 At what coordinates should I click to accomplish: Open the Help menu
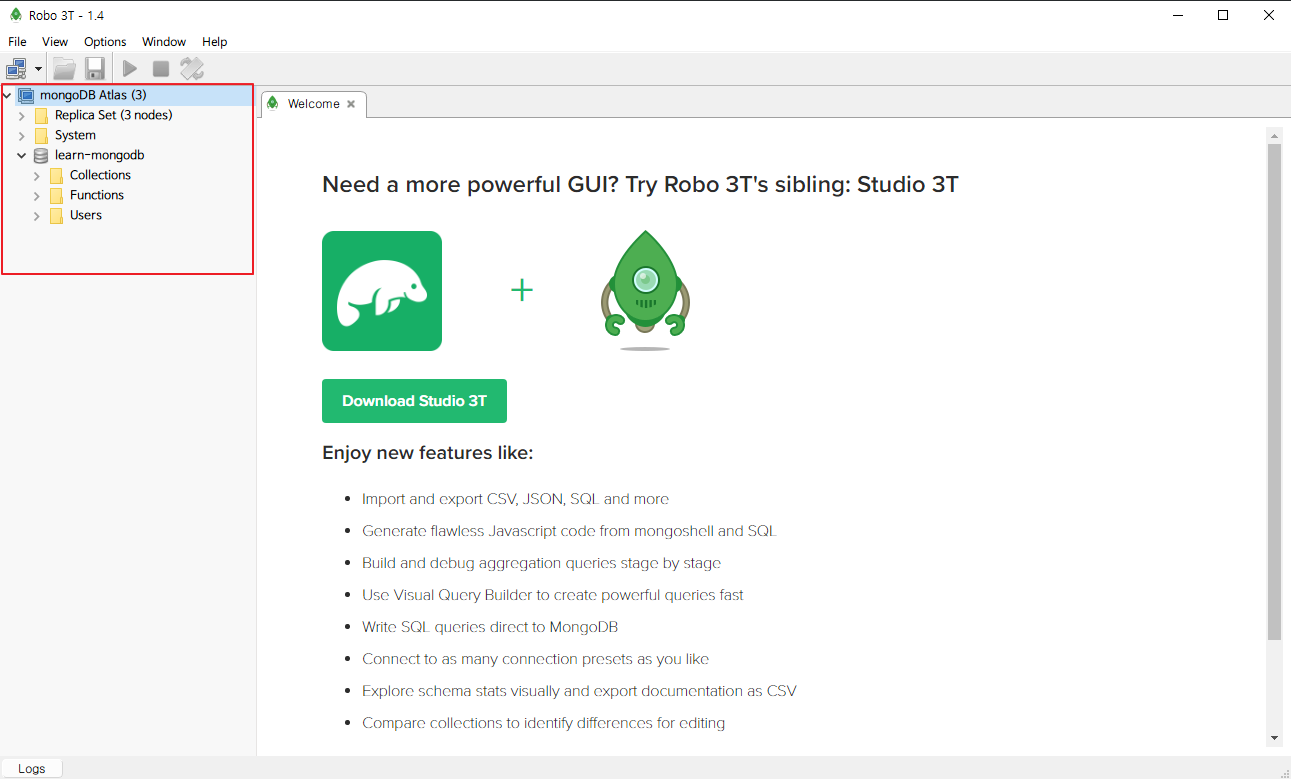point(215,42)
